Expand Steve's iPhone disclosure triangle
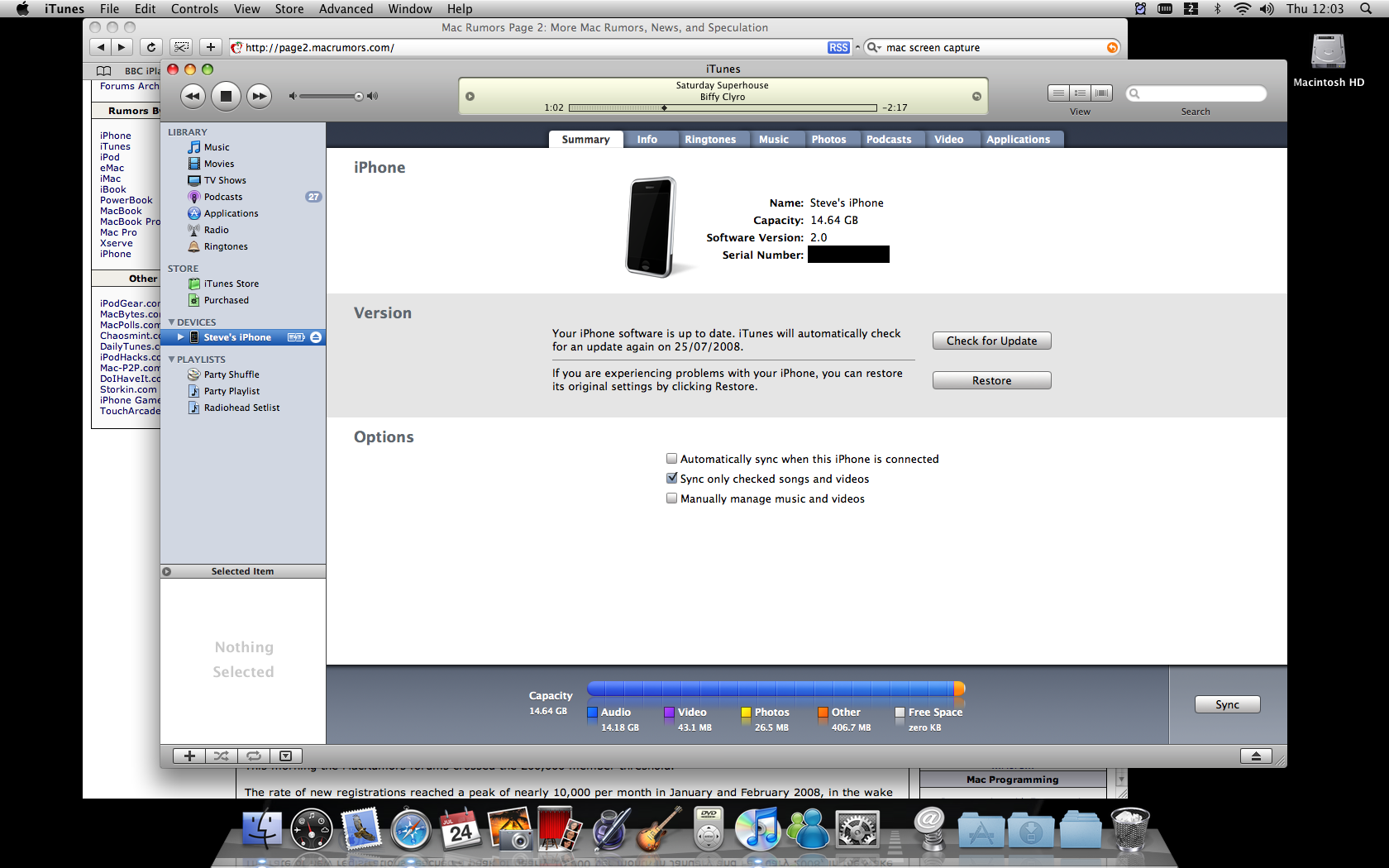 pos(180,337)
